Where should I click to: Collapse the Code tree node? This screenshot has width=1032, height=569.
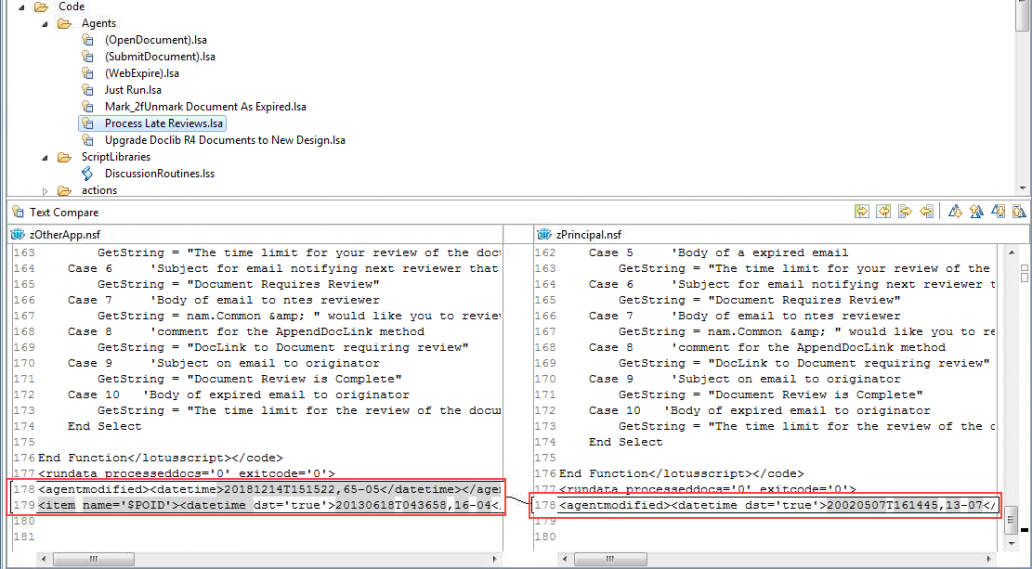22,7
